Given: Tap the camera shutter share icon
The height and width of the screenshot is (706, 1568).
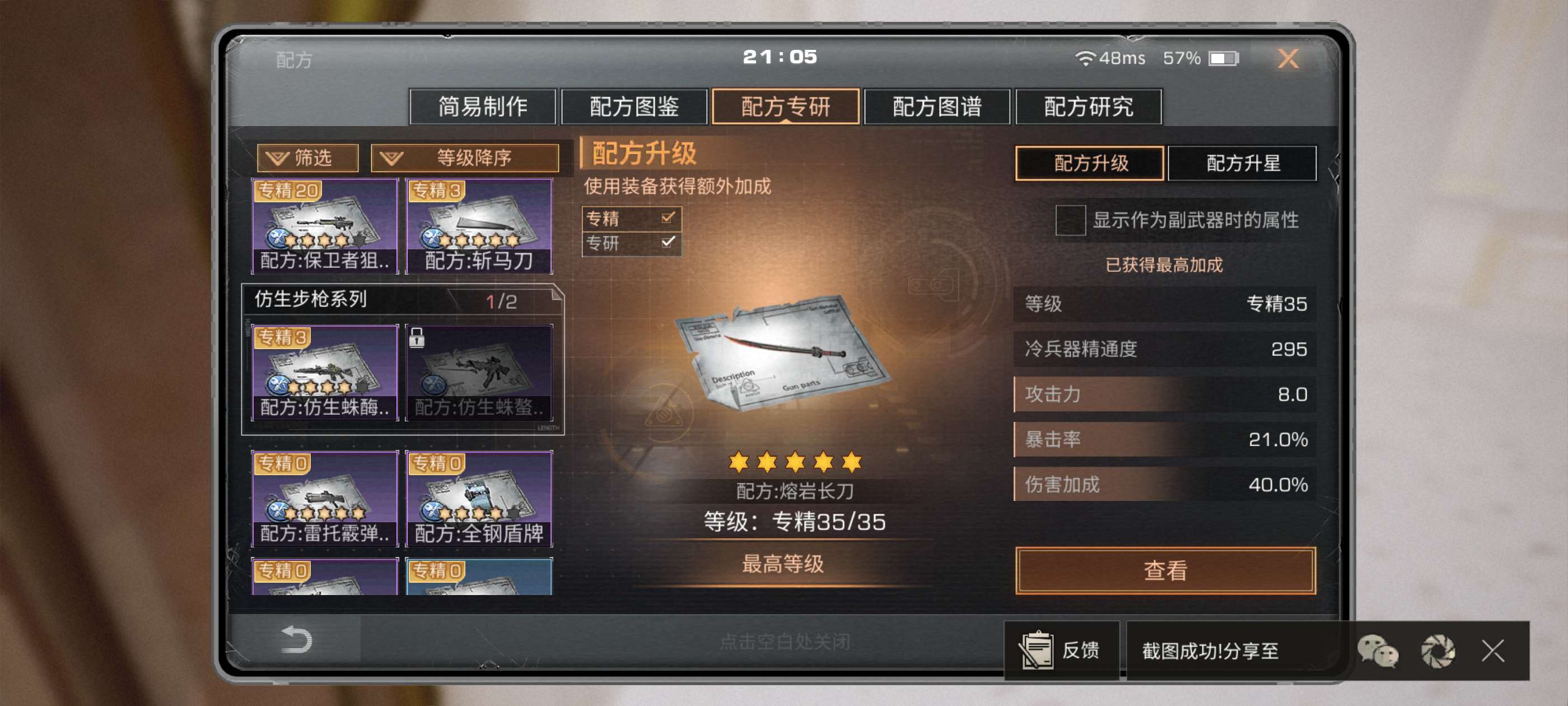Looking at the screenshot, I should click(1438, 651).
